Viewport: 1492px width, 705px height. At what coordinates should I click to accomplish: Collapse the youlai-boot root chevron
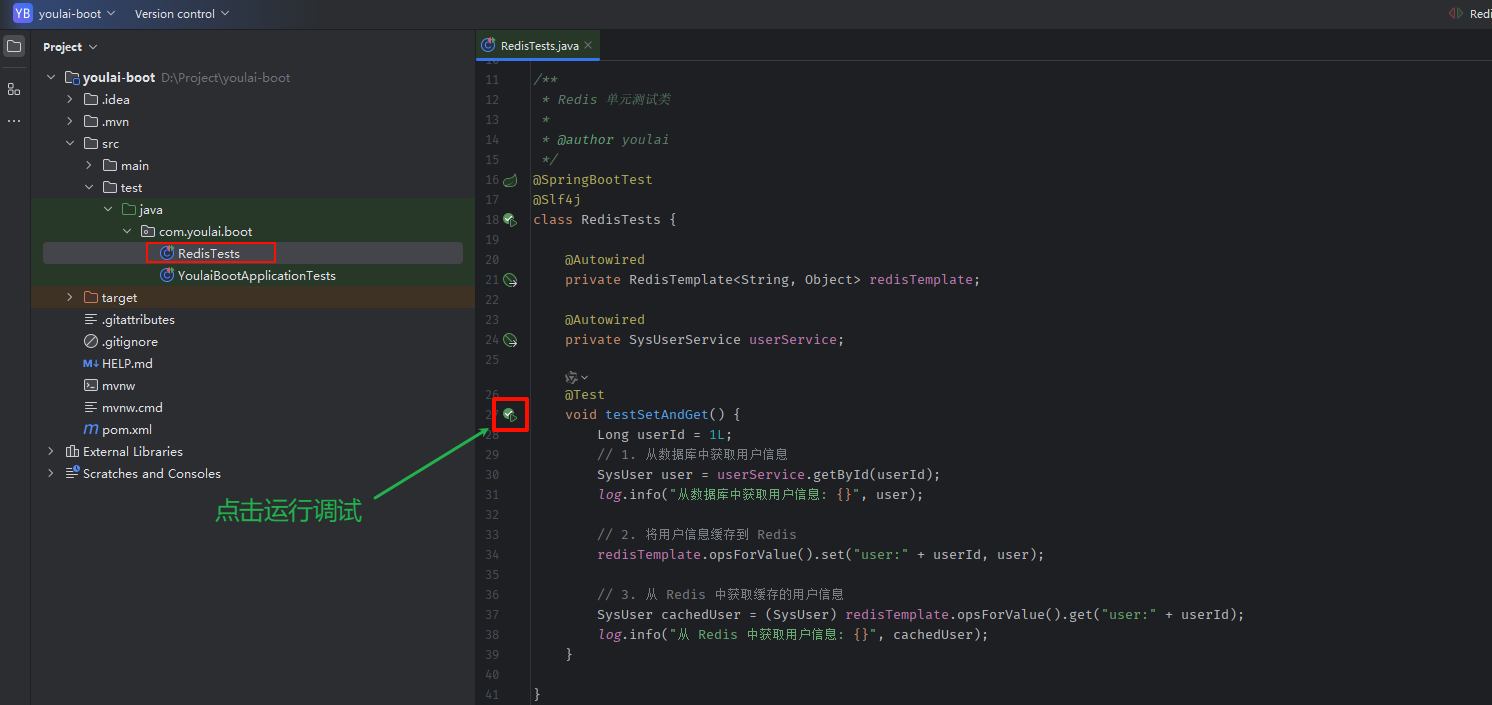[51, 78]
